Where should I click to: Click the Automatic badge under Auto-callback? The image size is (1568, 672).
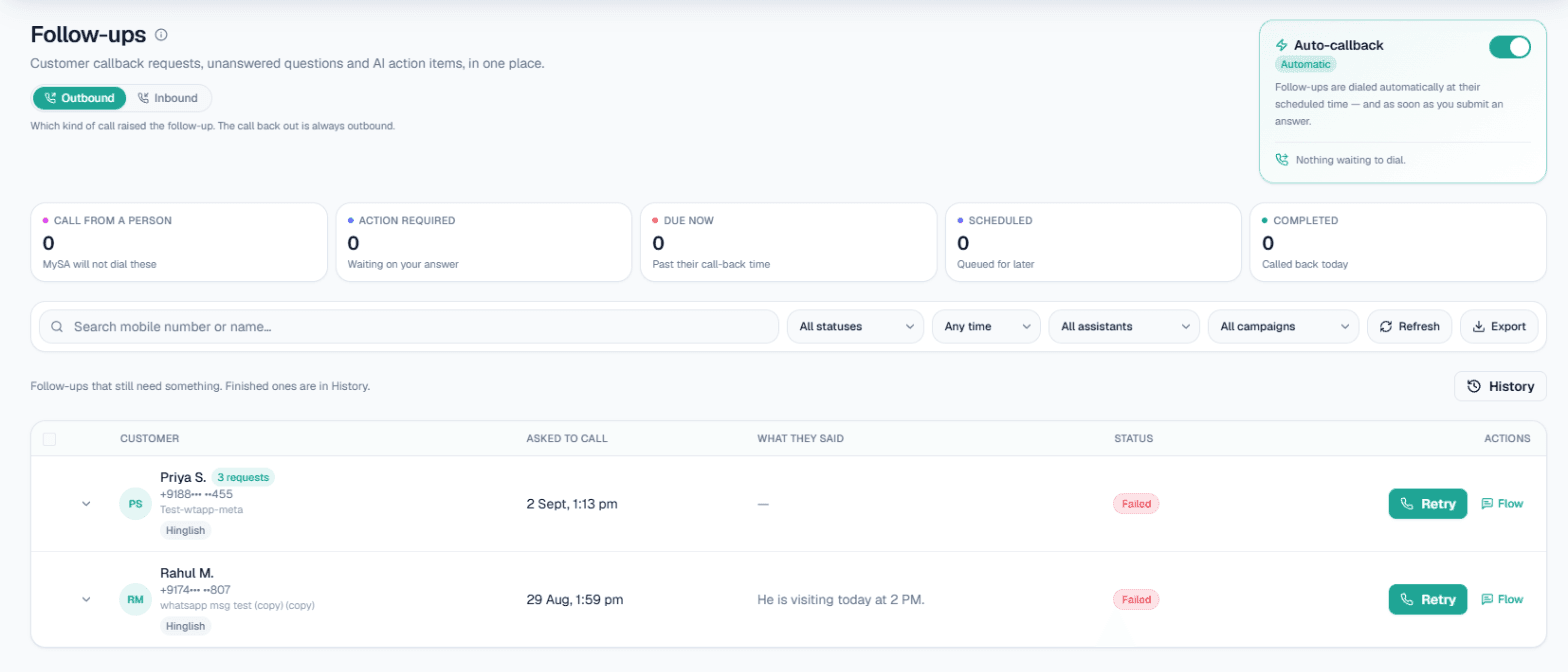pyautogui.click(x=1306, y=64)
